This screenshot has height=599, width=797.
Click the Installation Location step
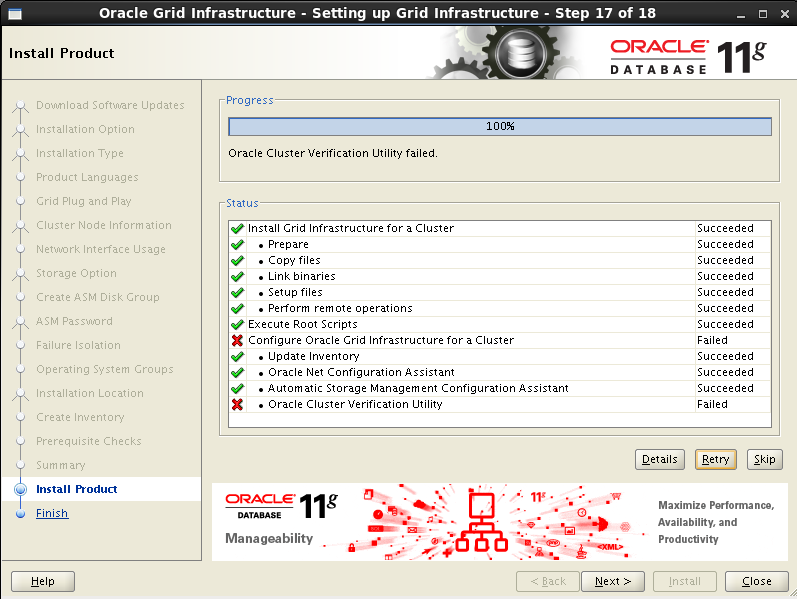(x=90, y=394)
